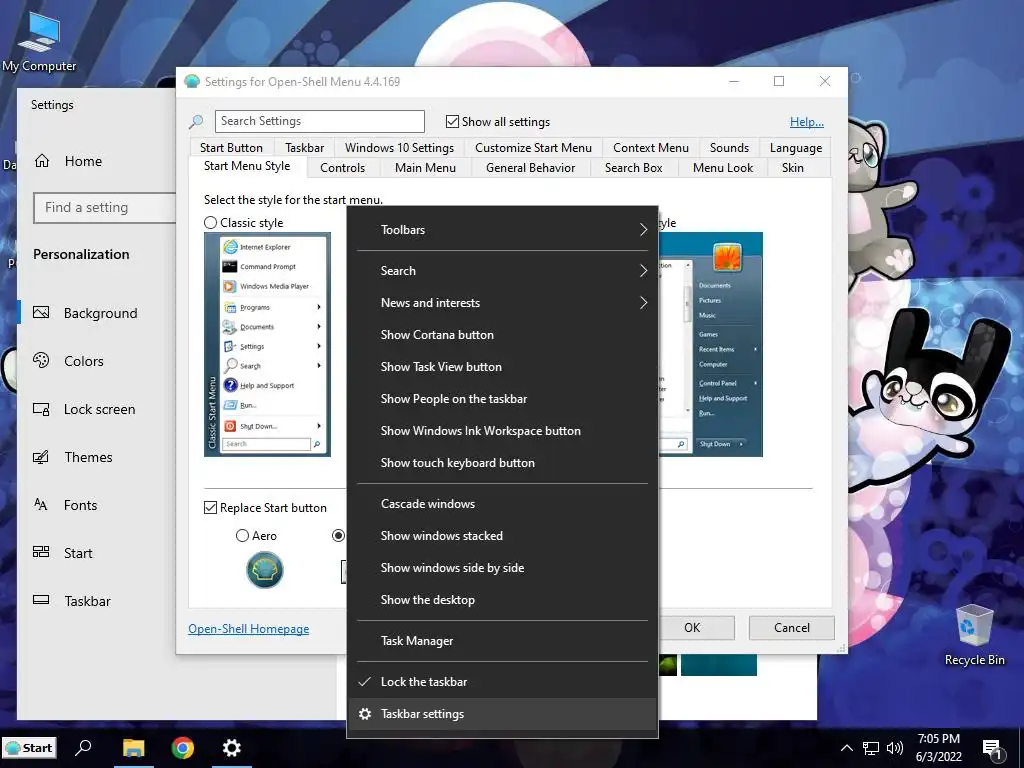Open Taskbar in Personalization sidebar

coord(98,601)
